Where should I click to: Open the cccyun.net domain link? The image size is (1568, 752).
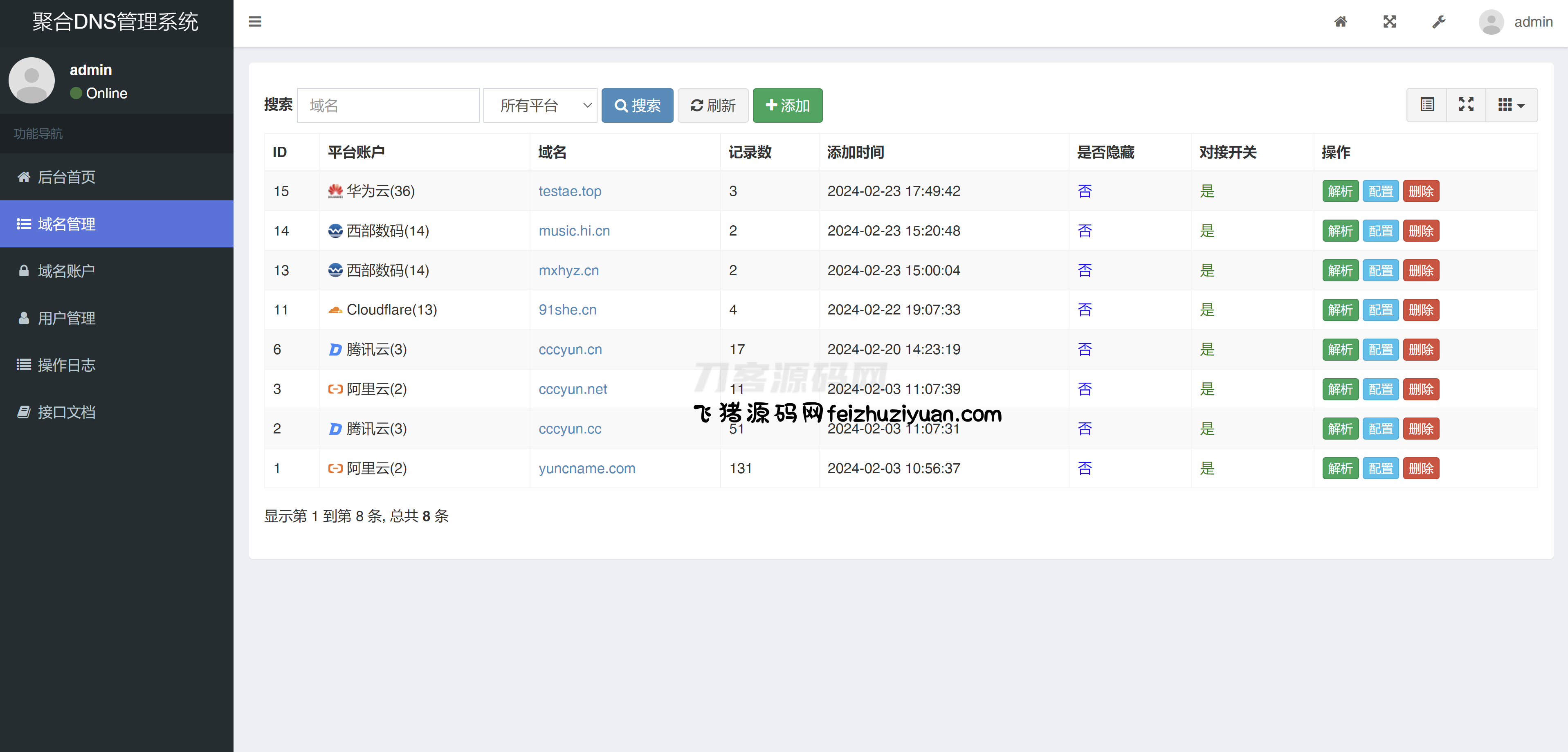pos(572,389)
